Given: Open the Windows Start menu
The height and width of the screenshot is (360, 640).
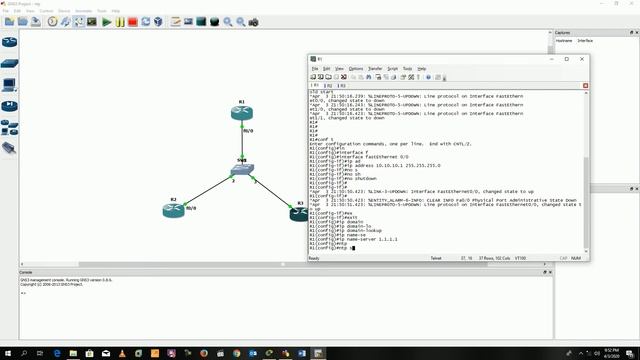Looking at the screenshot, I should pyautogui.click(x=8, y=353).
